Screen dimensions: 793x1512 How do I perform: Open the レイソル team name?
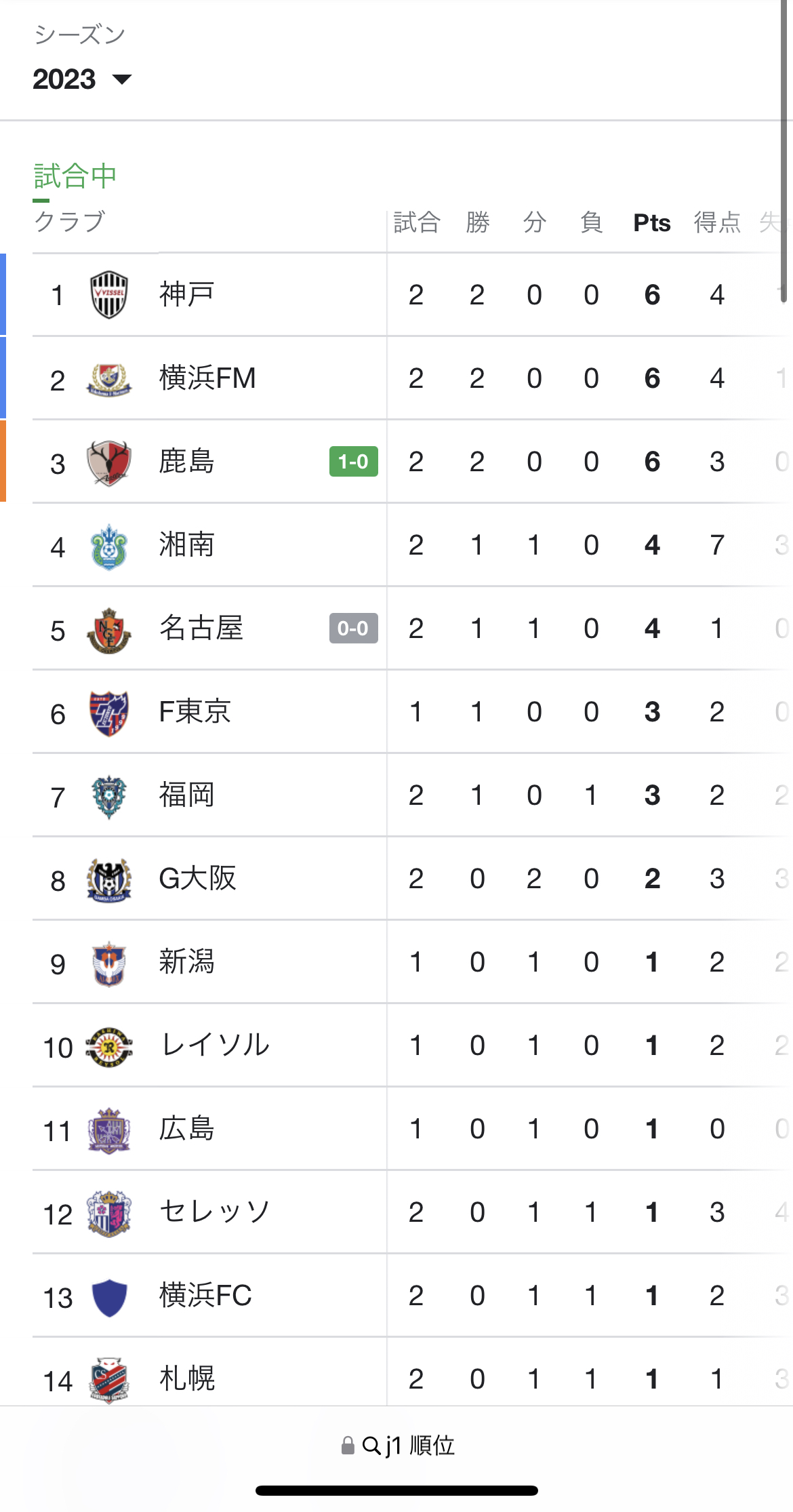click(215, 1046)
